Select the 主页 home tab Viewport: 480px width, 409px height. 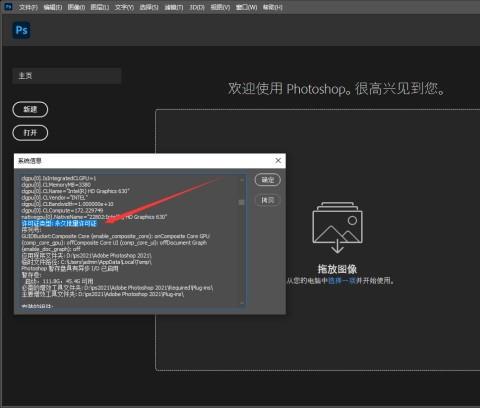[x=67, y=76]
